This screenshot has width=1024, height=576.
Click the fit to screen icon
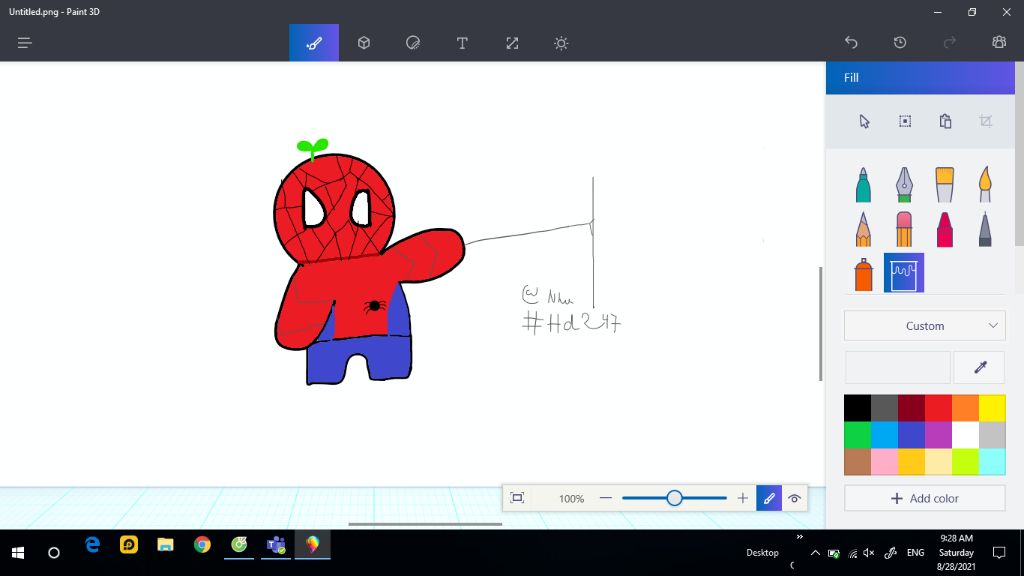517,498
